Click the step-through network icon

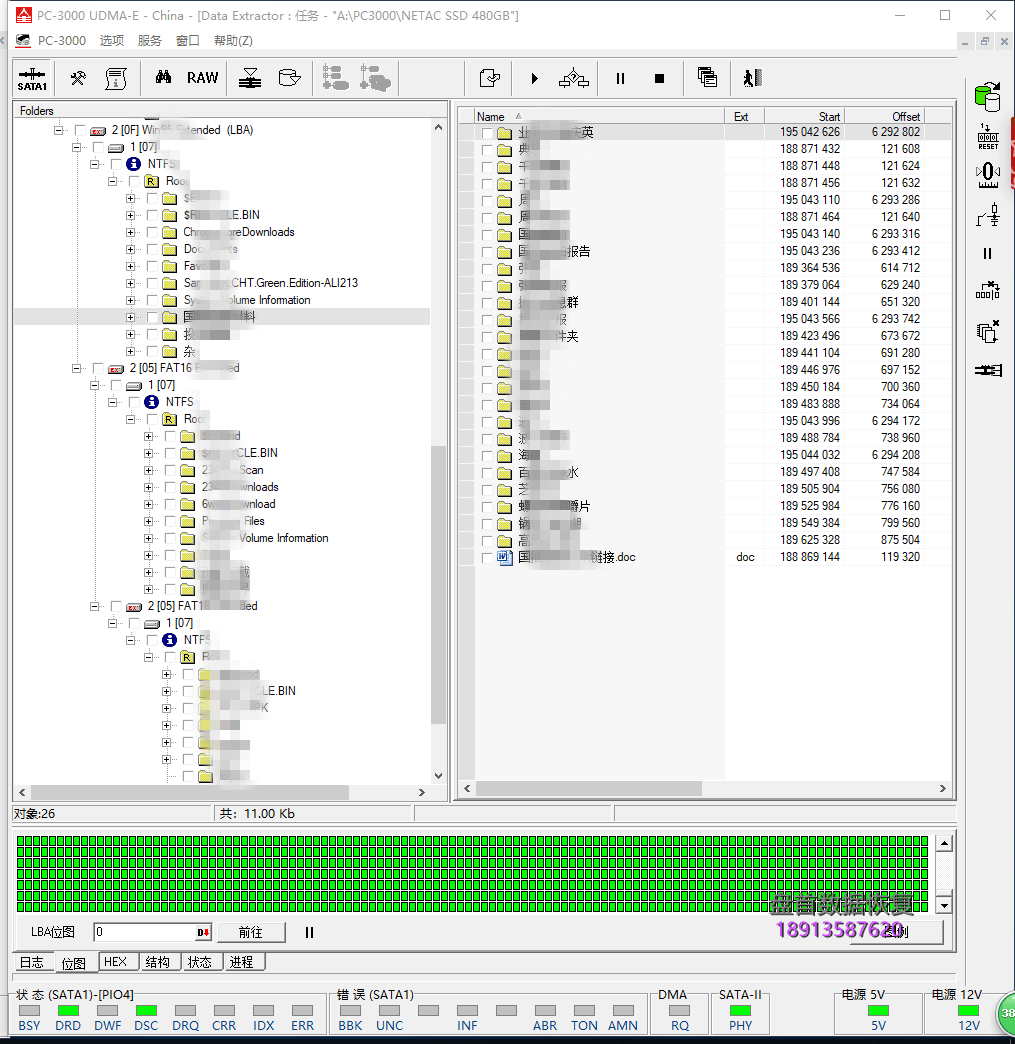click(574, 79)
